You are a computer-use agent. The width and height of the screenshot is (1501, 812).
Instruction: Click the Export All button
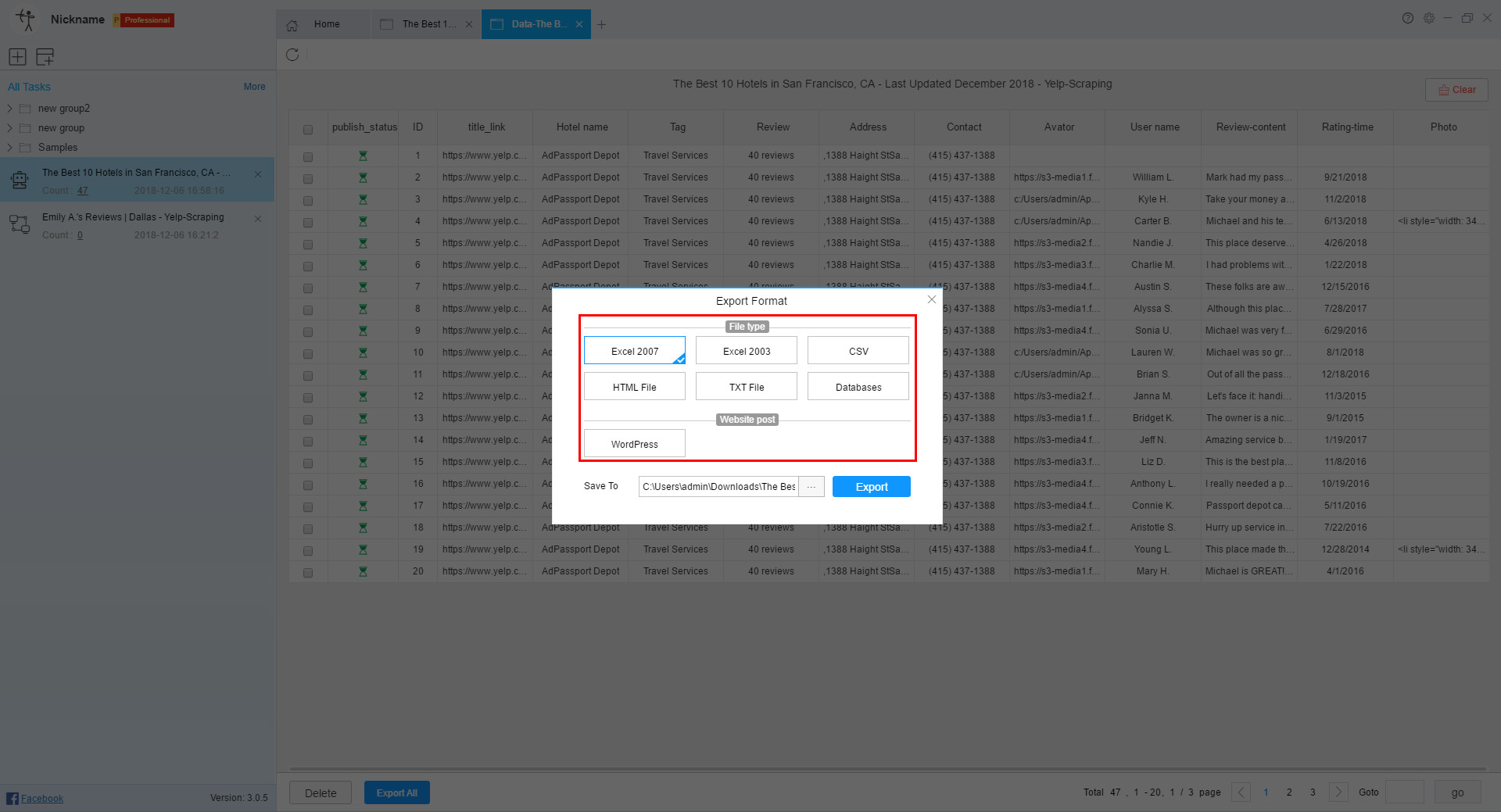[397, 792]
